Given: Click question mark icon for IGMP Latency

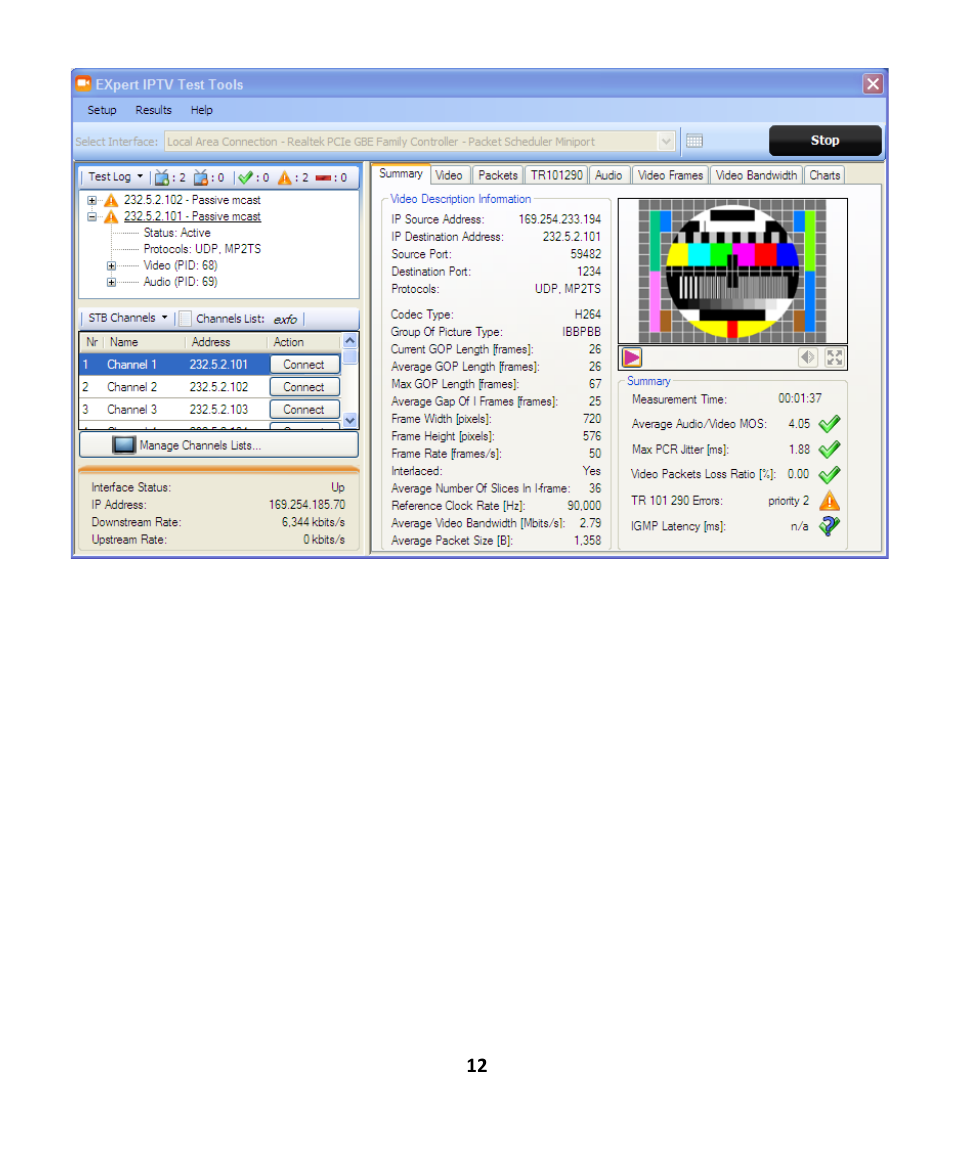Looking at the screenshot, I should [x=829, y=526].
